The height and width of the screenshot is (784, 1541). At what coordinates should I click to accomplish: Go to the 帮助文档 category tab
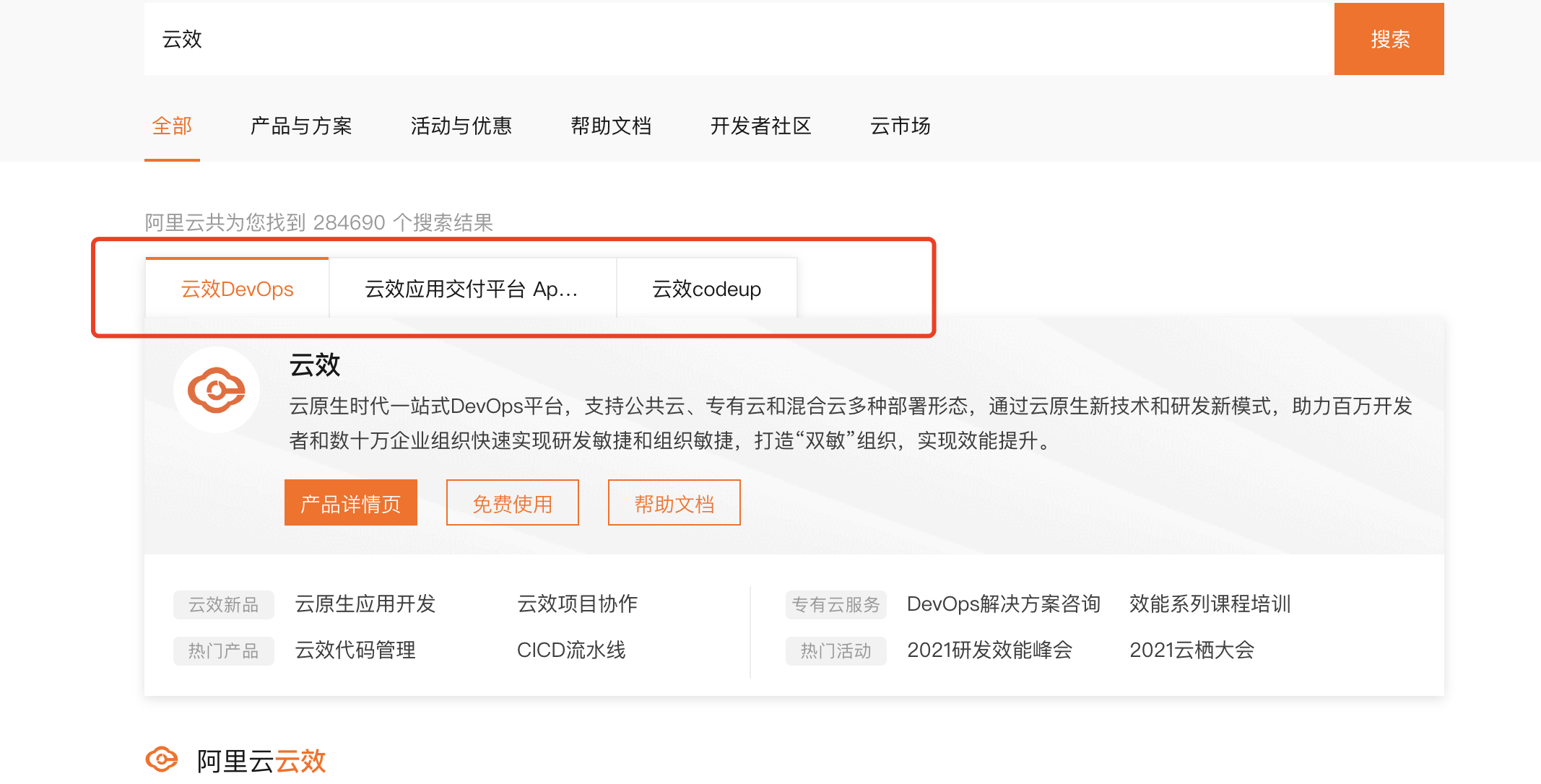pyautogui.click(x=611, y=126)
